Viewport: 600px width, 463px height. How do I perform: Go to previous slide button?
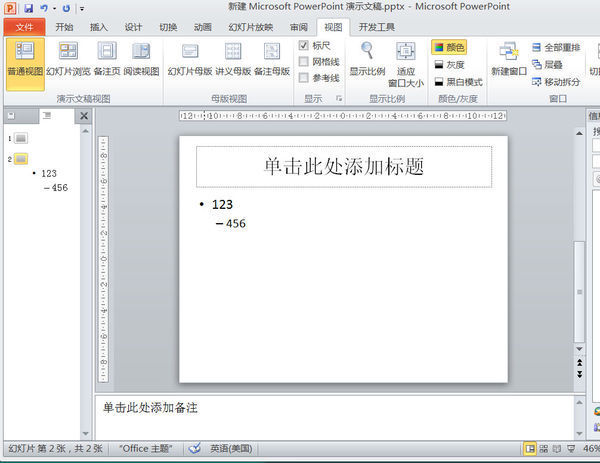(580, 362)
